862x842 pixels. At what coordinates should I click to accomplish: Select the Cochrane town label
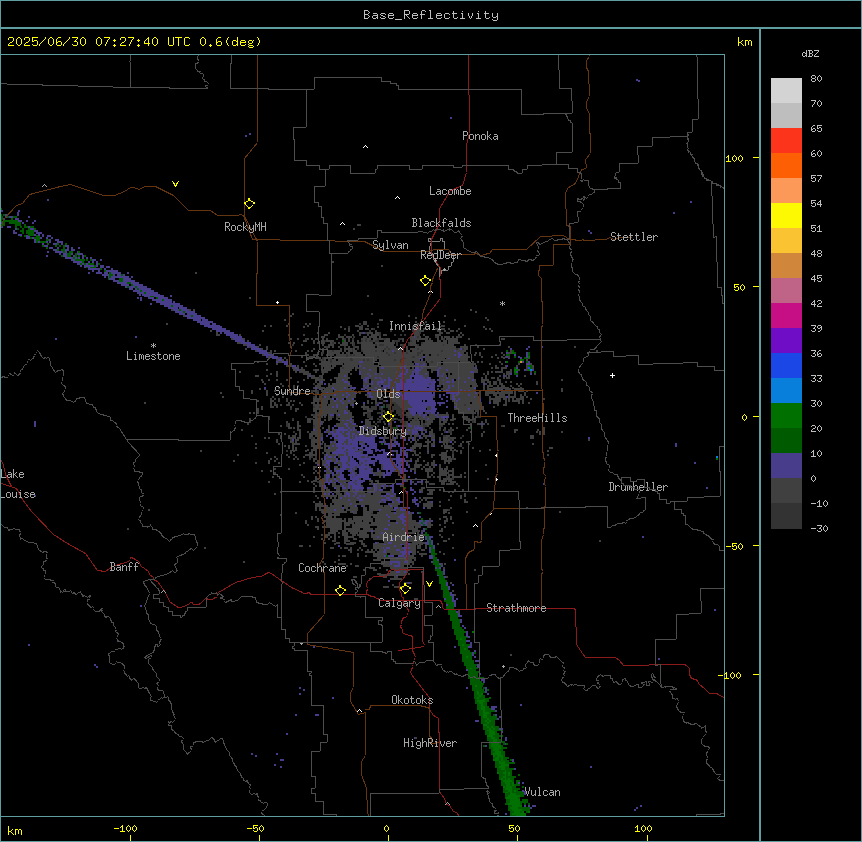pos(322,568)
